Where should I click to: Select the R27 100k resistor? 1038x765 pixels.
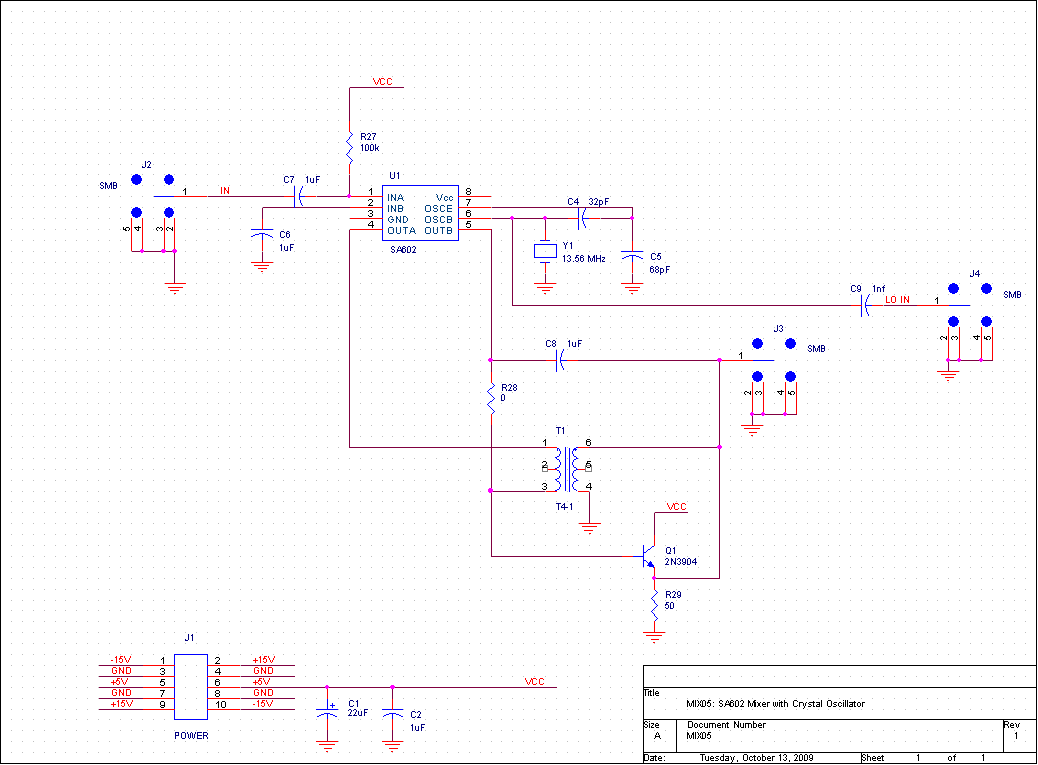[349, 145]
